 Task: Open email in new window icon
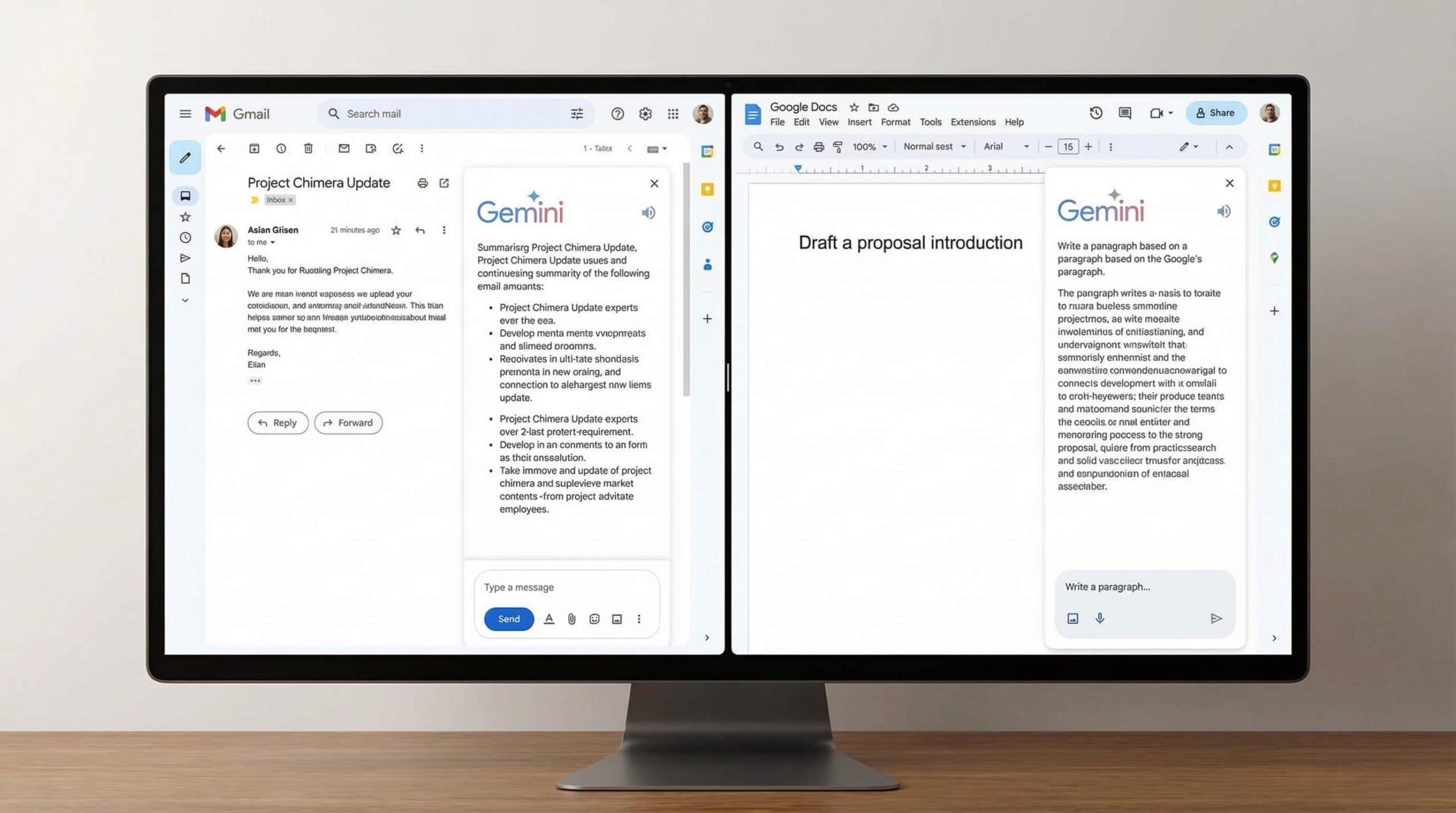click(x=444, y=183)
